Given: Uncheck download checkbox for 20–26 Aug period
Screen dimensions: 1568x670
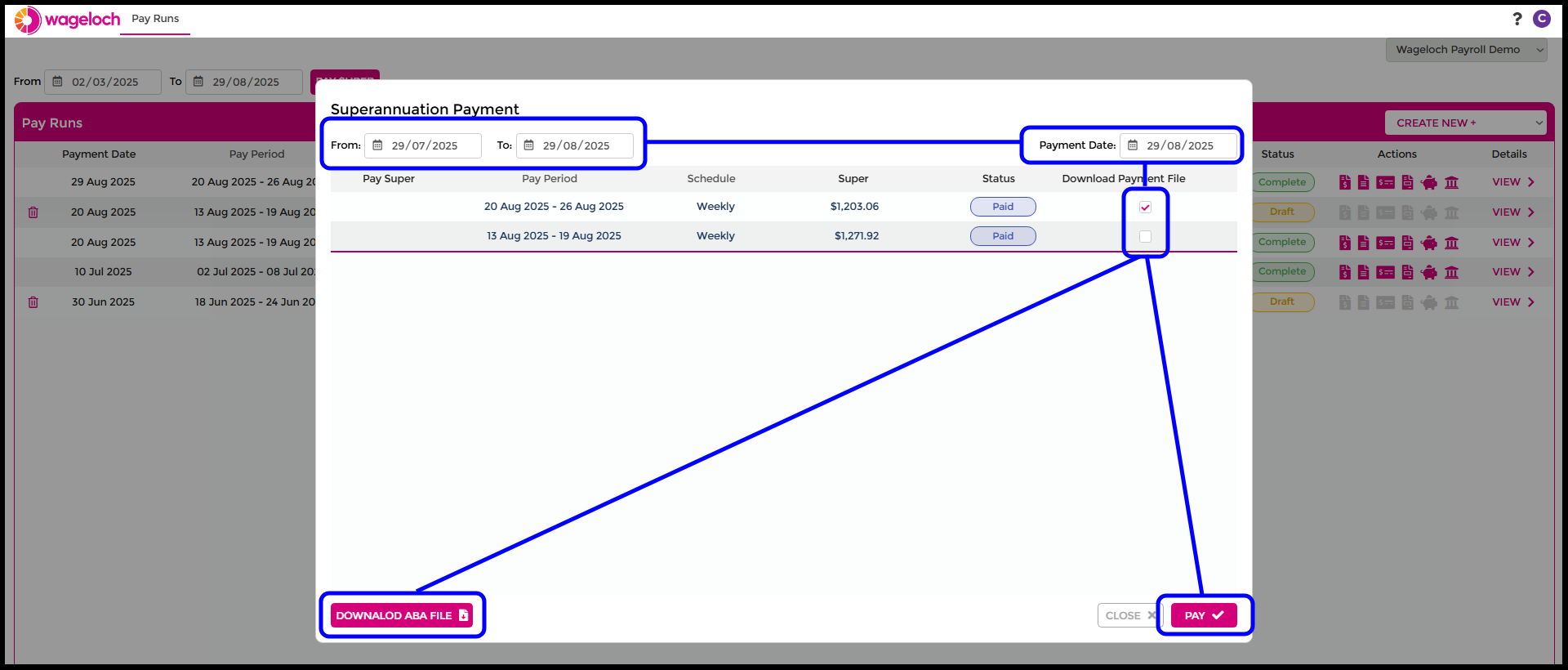Looking at the screenshot, I should (x=1145, y=208).
